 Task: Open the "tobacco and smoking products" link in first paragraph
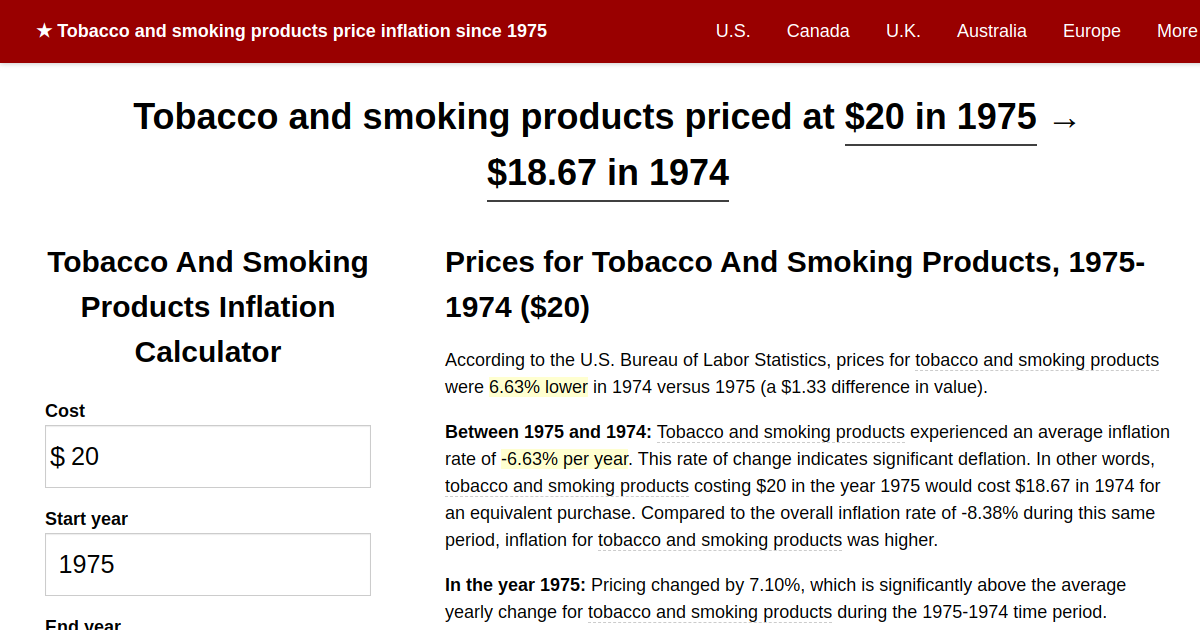coord(1037,359)
